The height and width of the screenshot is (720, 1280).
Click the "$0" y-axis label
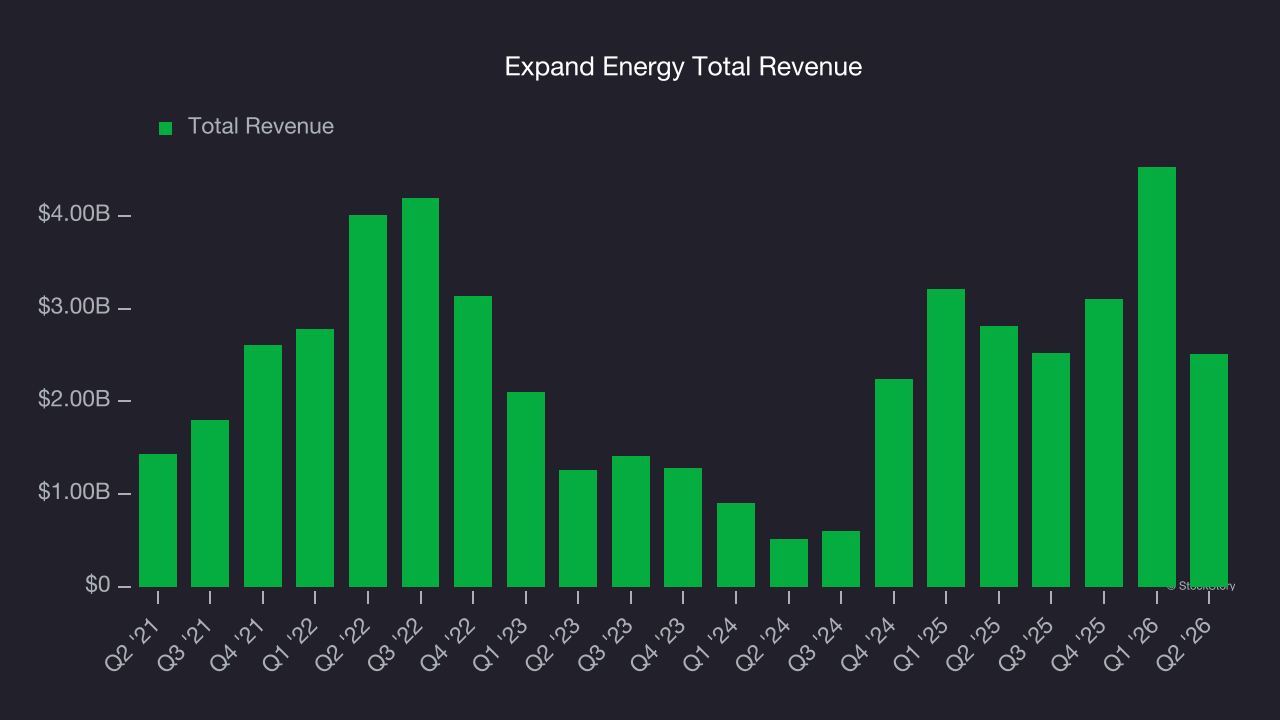coord(97,585)
